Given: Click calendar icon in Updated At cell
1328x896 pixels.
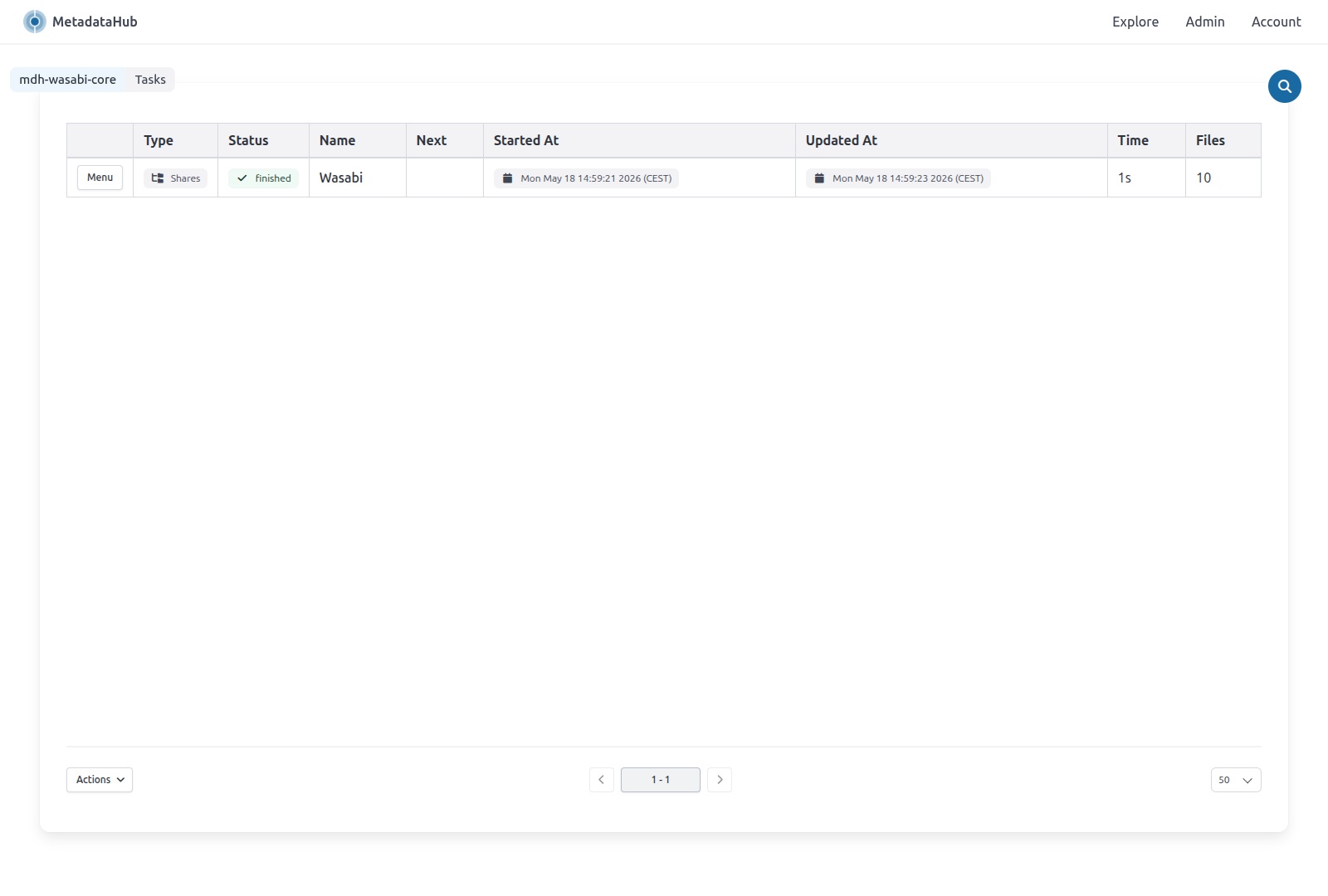Looking at the screenshot, I should [x=819, y=178].
